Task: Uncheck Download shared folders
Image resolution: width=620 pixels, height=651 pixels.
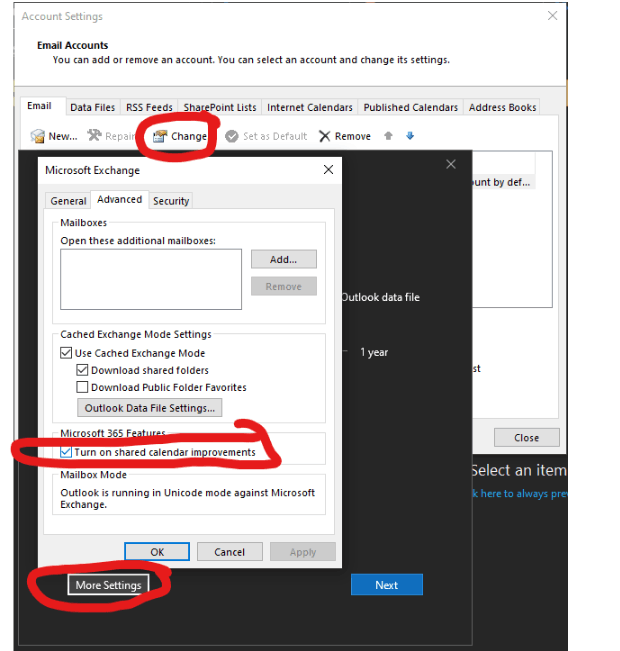Action: pyautogui.click(x=82, y=370)
